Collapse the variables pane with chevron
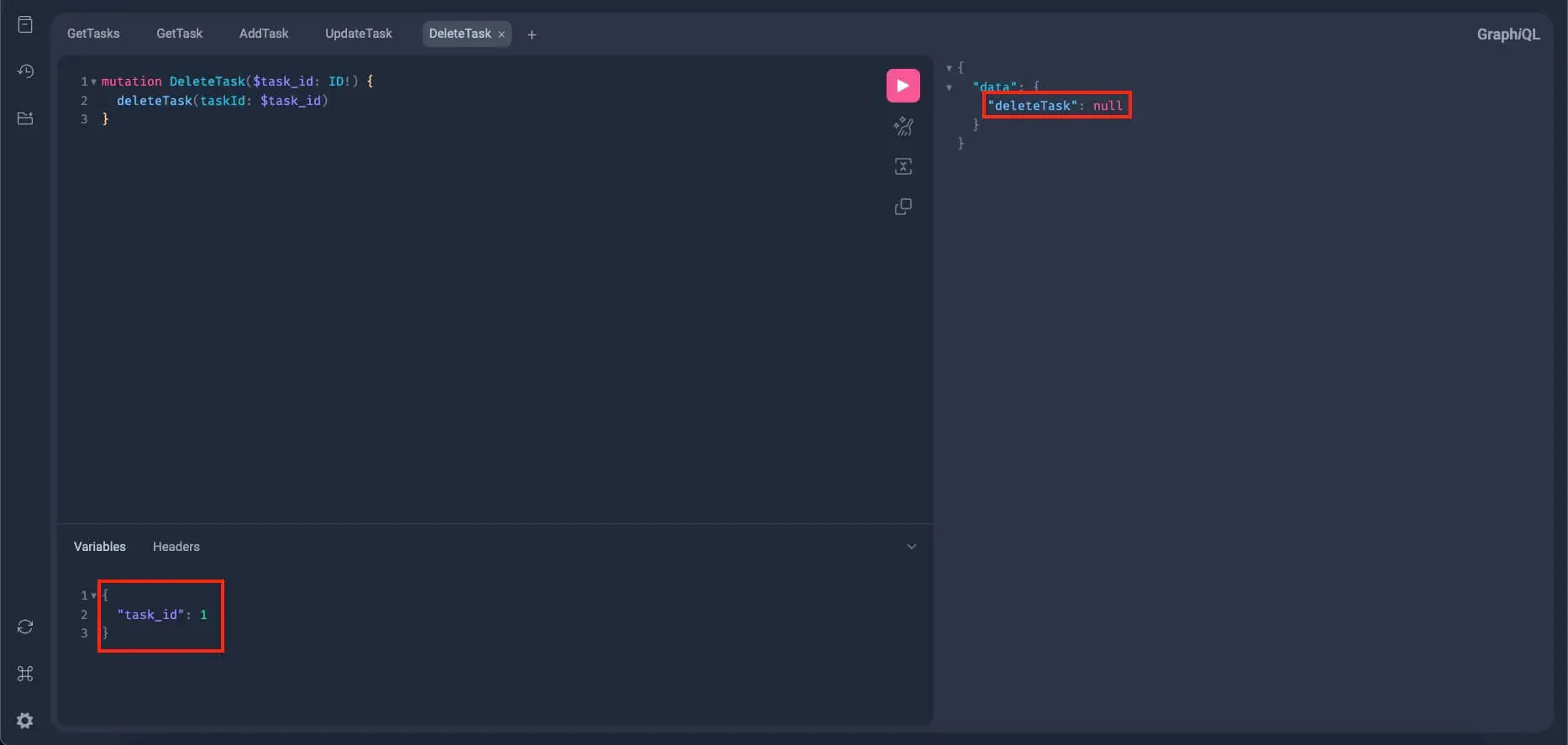The image size is (1568, 745). [x=911, y=547]
